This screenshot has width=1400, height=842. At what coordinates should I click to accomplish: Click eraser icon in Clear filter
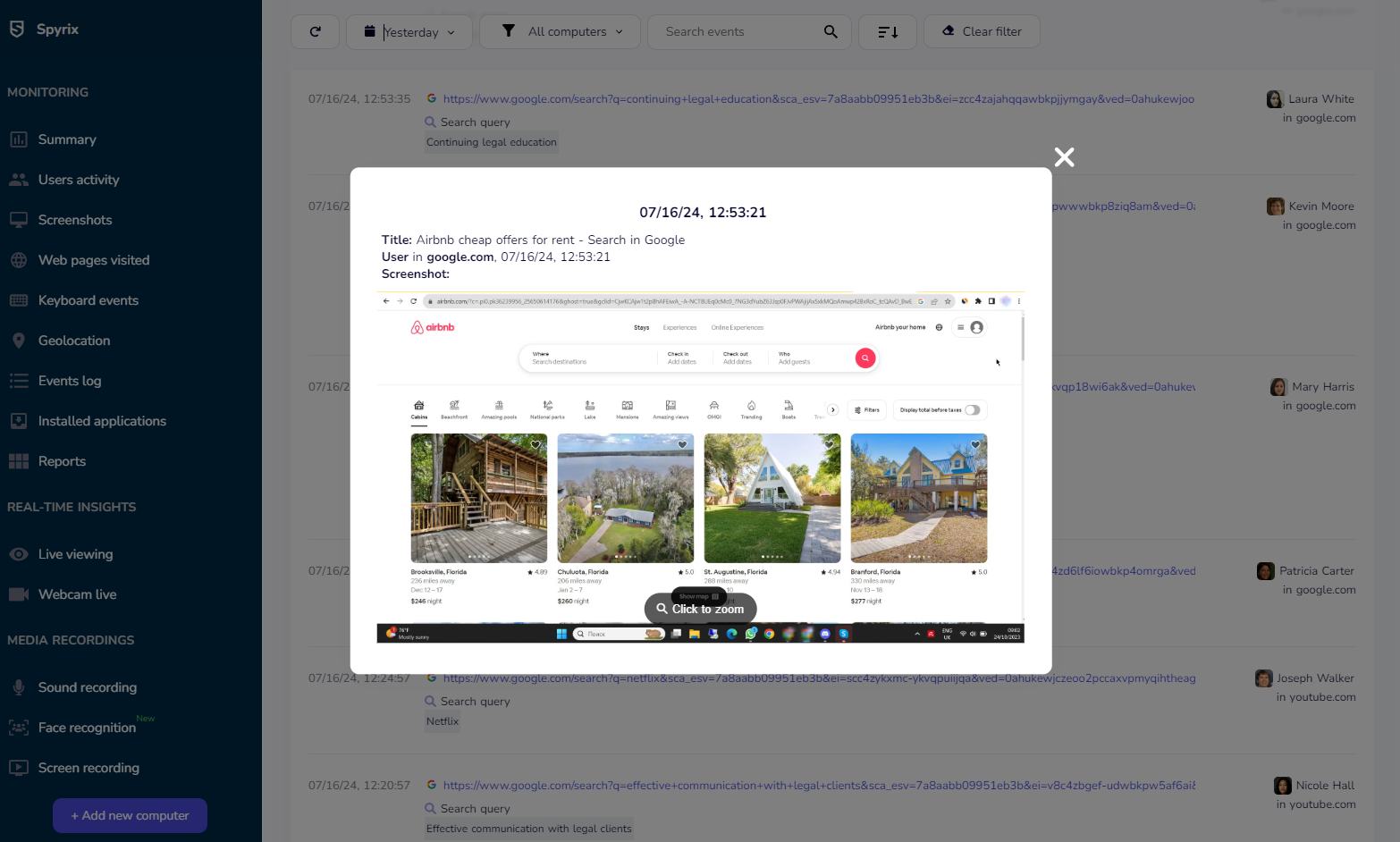click(x=949, y=31)
